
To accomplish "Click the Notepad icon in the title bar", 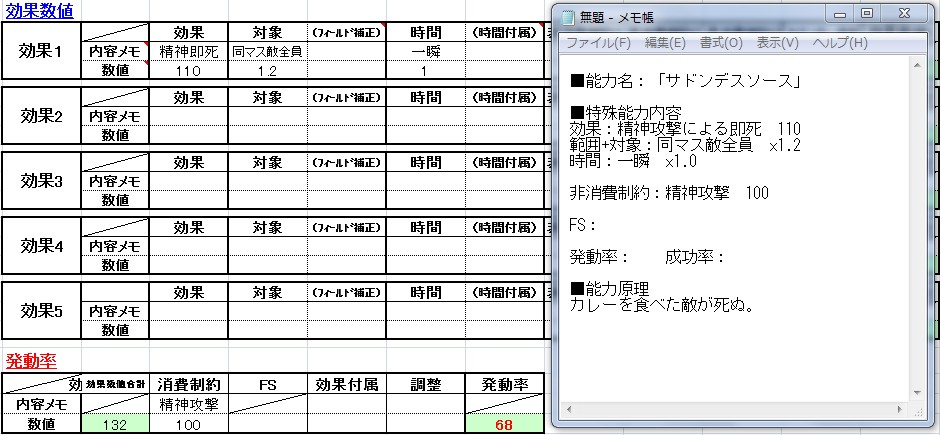I will 570,17.
